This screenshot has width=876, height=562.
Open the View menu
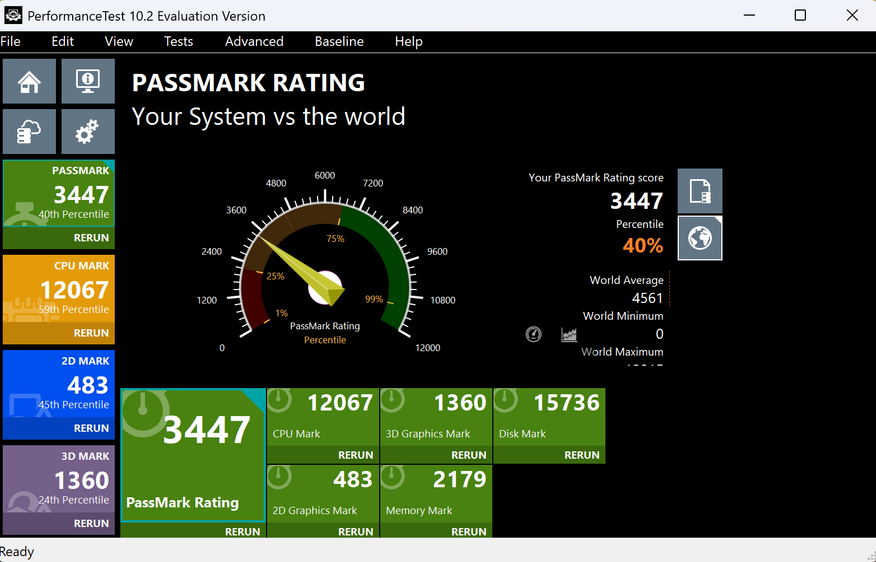point(119,41)
